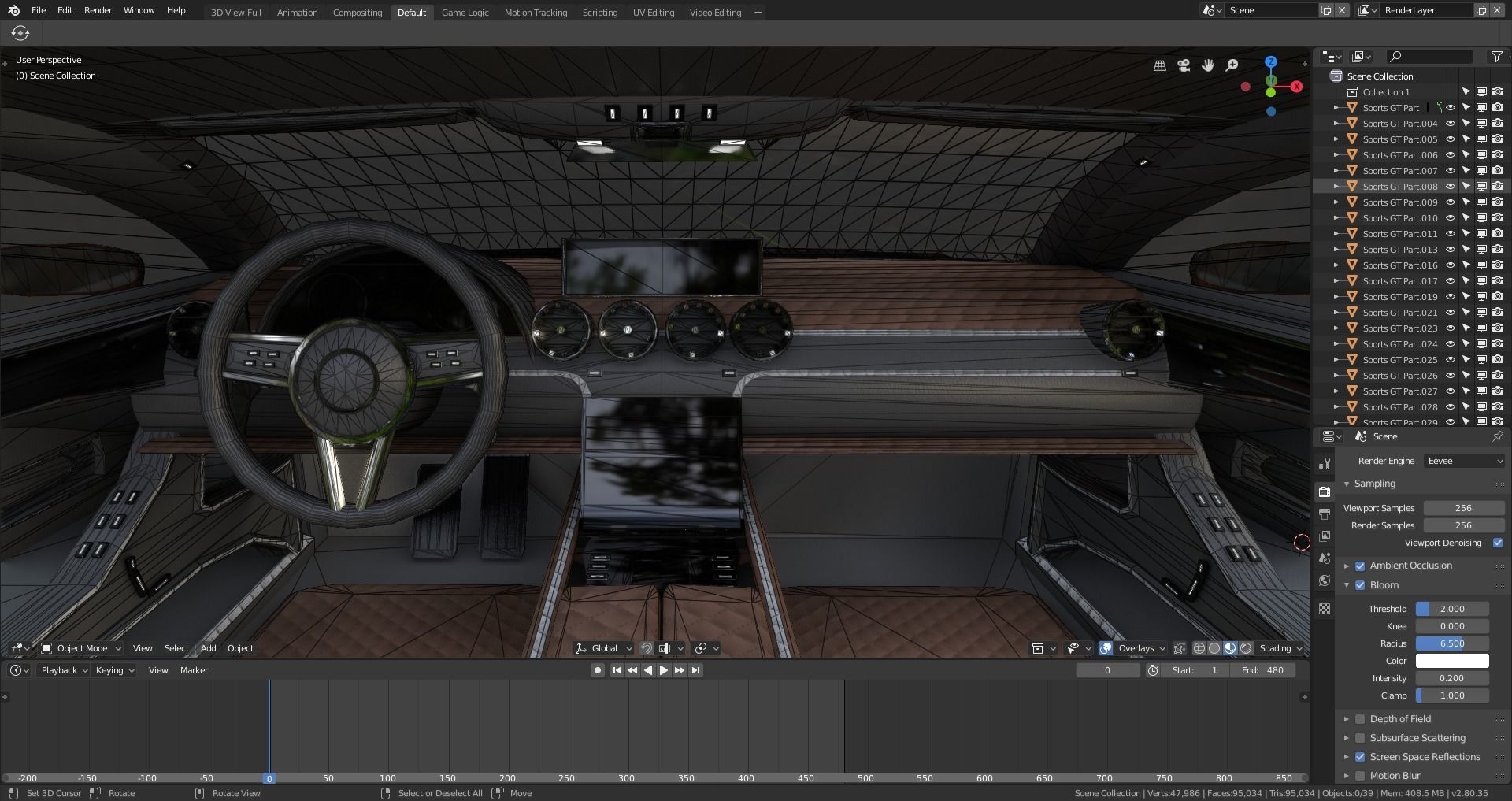Open the Keying dropdown

point(115,670)
